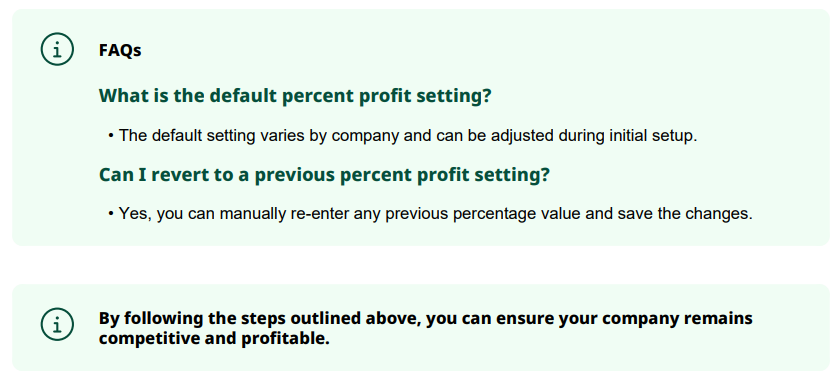Click the word 'adjusted' in first answer
This screenshot has height=378, width=839.
522,136
